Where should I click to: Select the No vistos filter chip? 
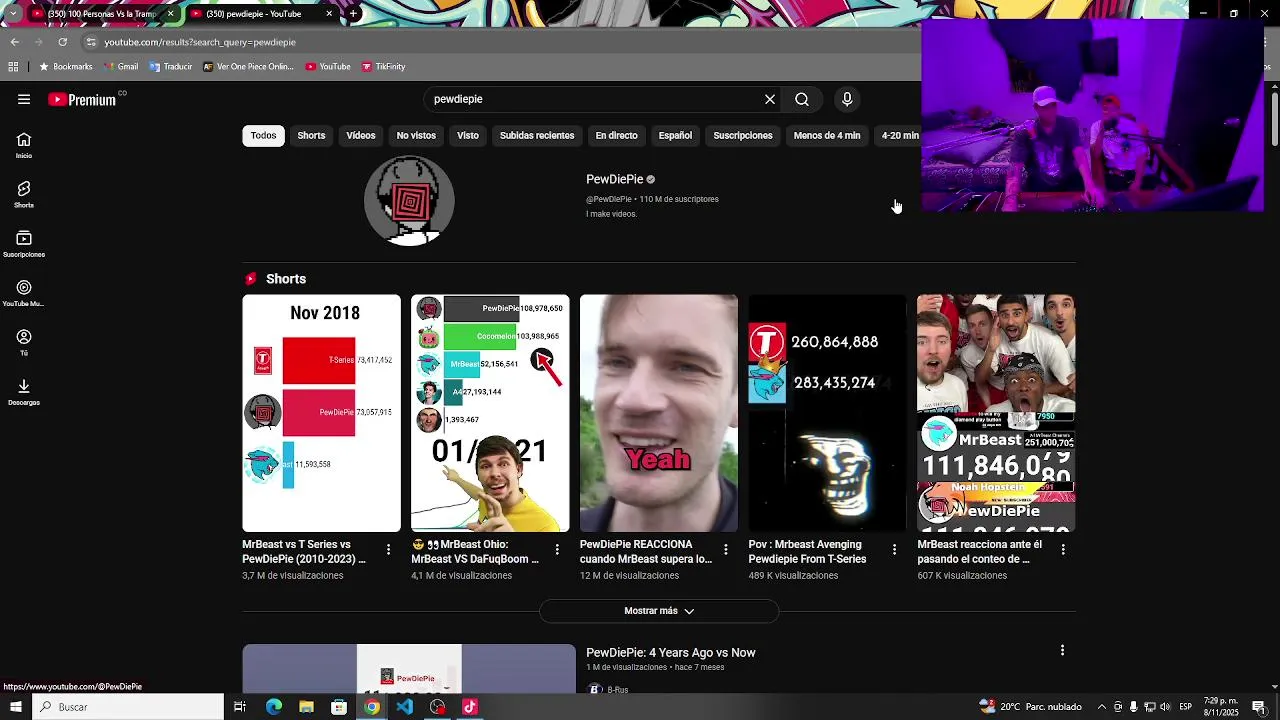[x=416, y=136]
